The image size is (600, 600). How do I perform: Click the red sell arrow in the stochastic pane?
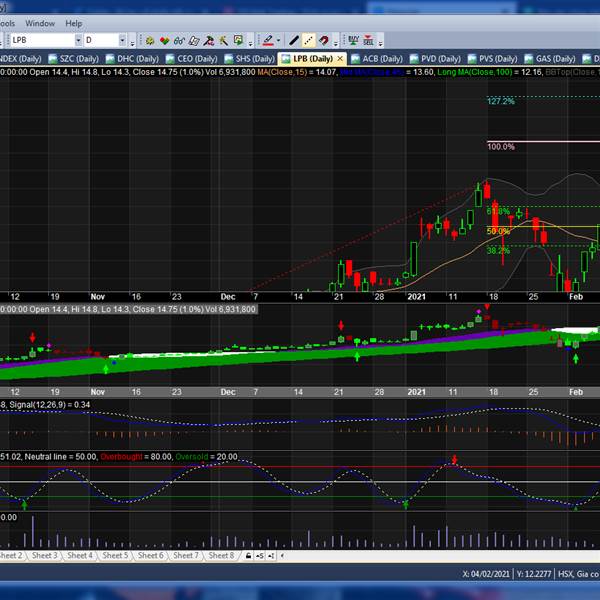[x=454, y=460]
